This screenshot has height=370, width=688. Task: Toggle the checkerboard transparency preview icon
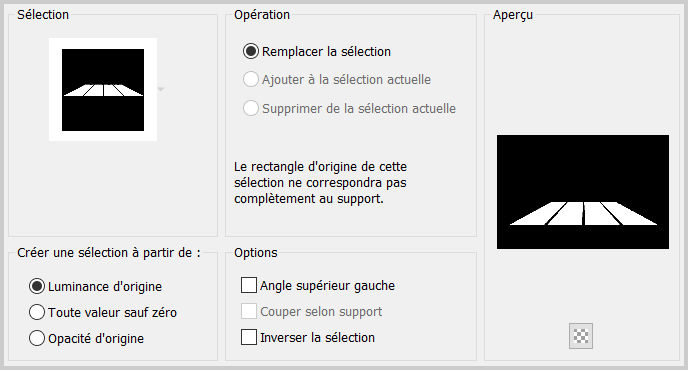(580, 336)
